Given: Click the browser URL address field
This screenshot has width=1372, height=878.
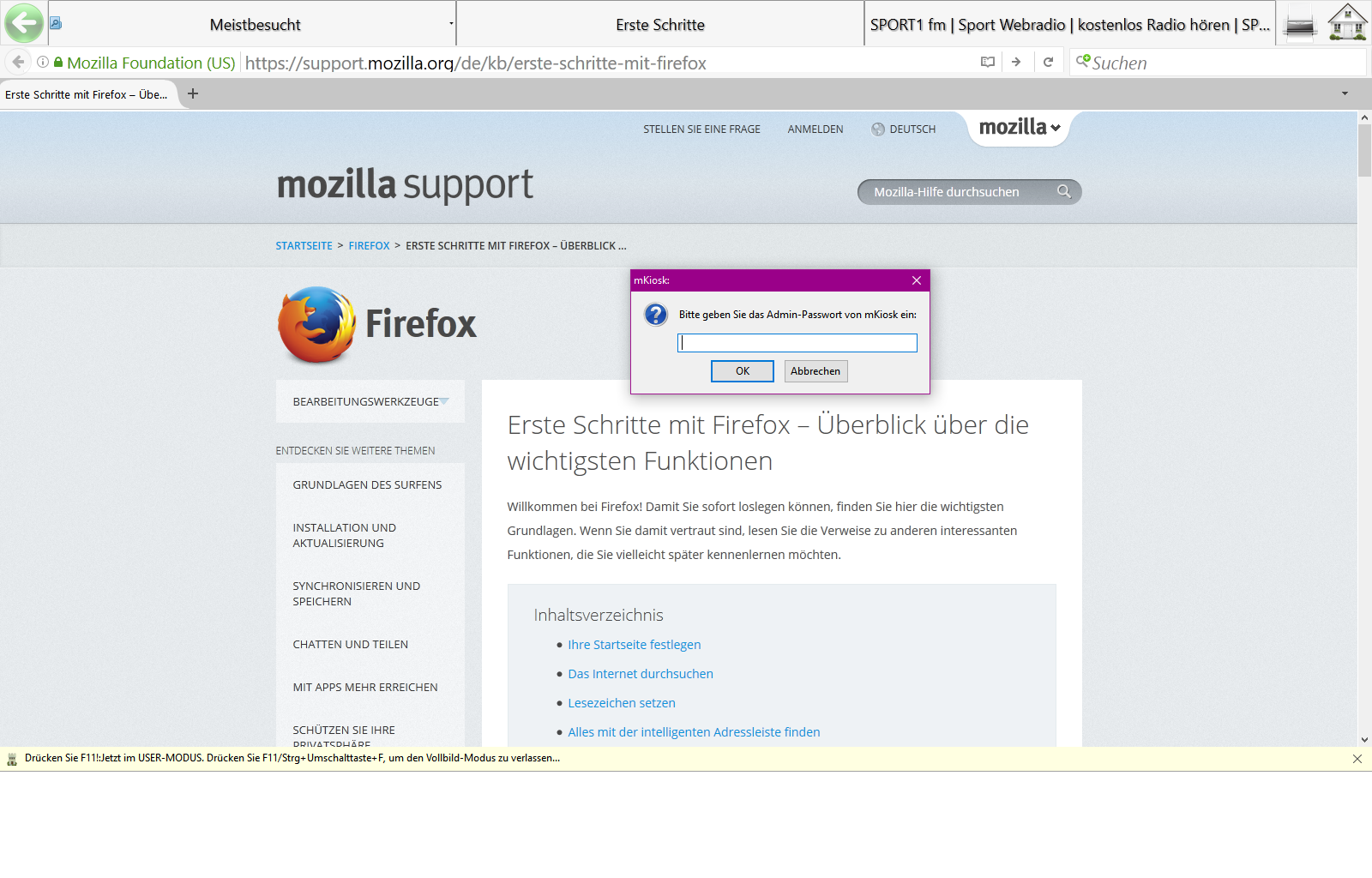Looking at the screenshot, I should (609, 63).
